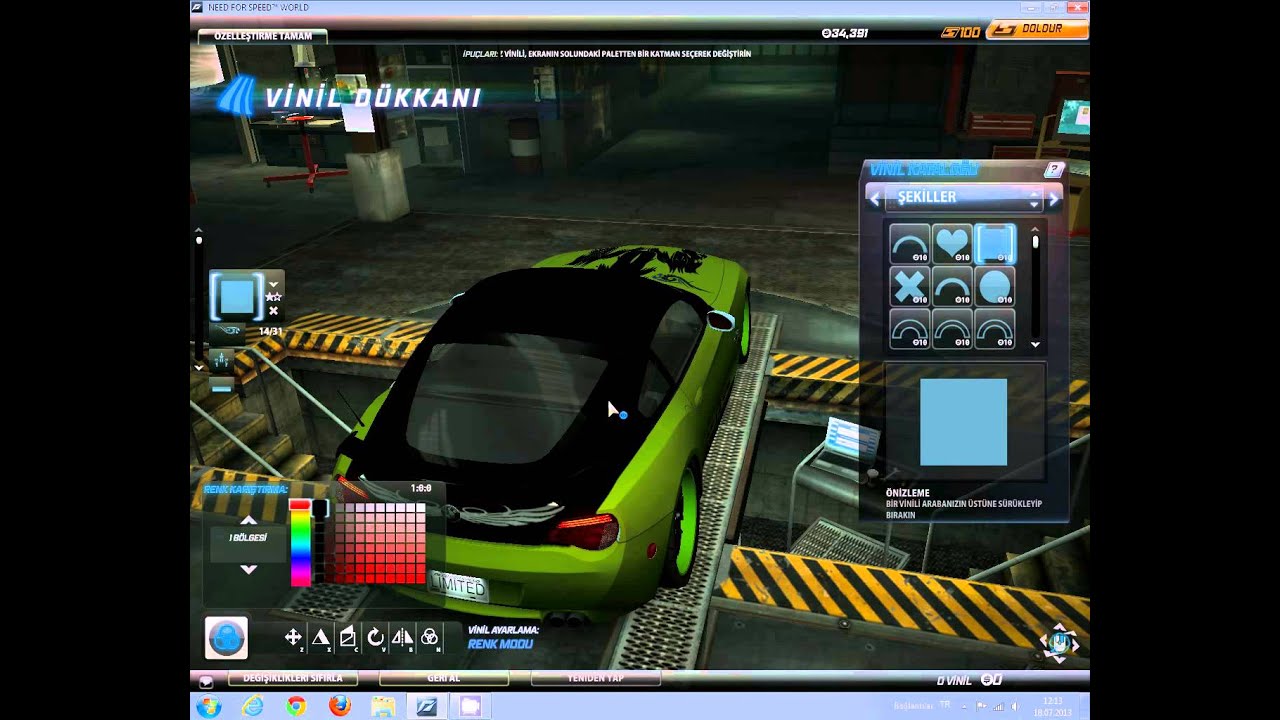This screenshot has height=720, width=1280.
Task: Select the 1 BÖLGESİ region label
Action: click(x=248, y=538)
